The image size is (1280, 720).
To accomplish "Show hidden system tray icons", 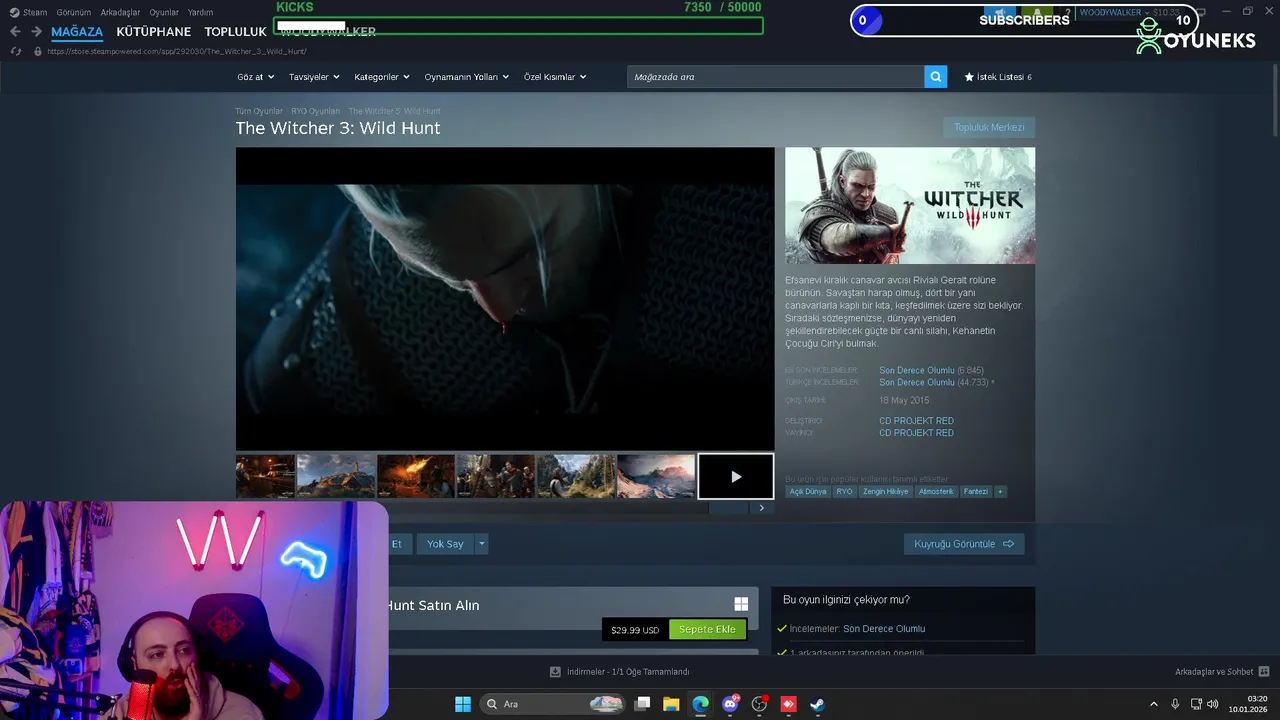I will pos(1153,704).
